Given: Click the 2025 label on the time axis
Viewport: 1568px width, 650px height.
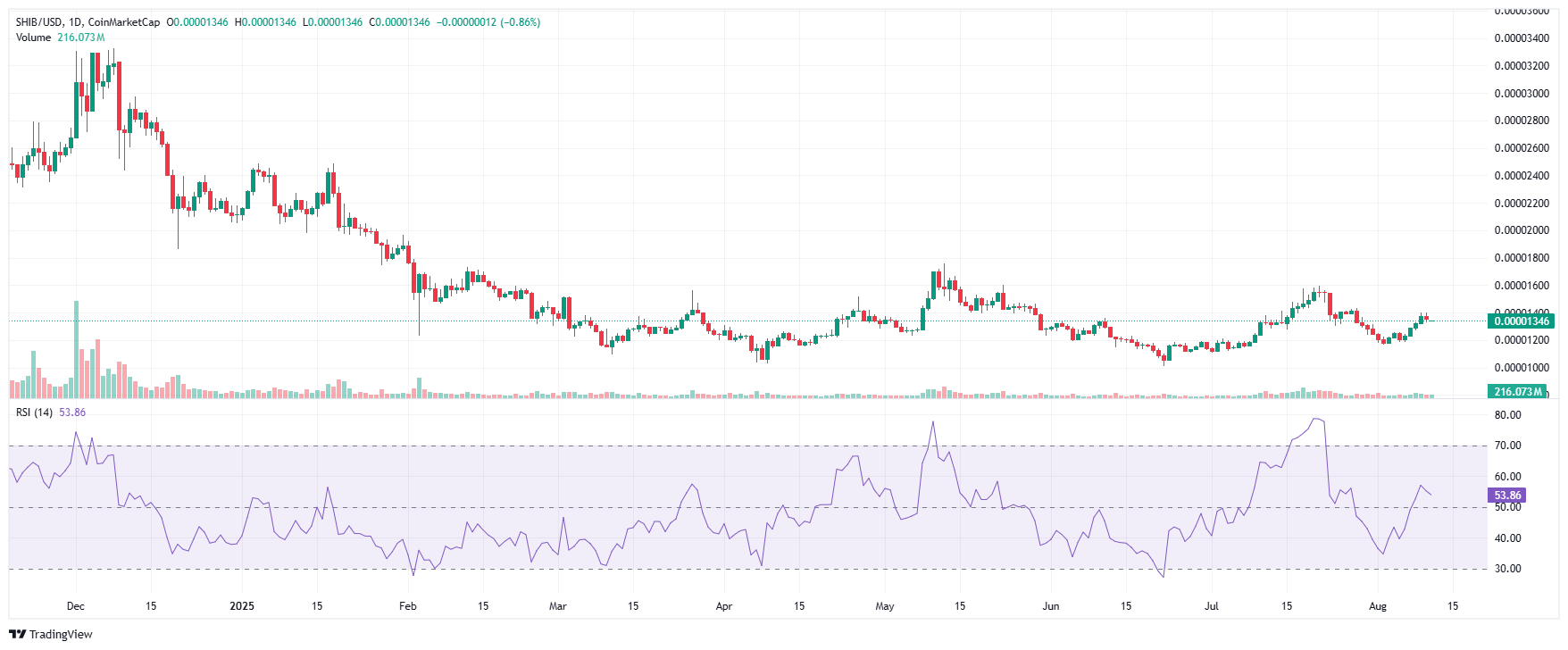Looking at the screenshot, I should pyautogui.click(x=242, y=606).
